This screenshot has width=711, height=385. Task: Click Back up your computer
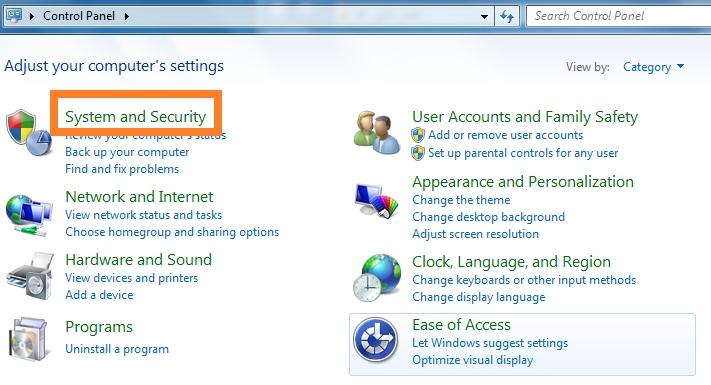coord(127,152)
